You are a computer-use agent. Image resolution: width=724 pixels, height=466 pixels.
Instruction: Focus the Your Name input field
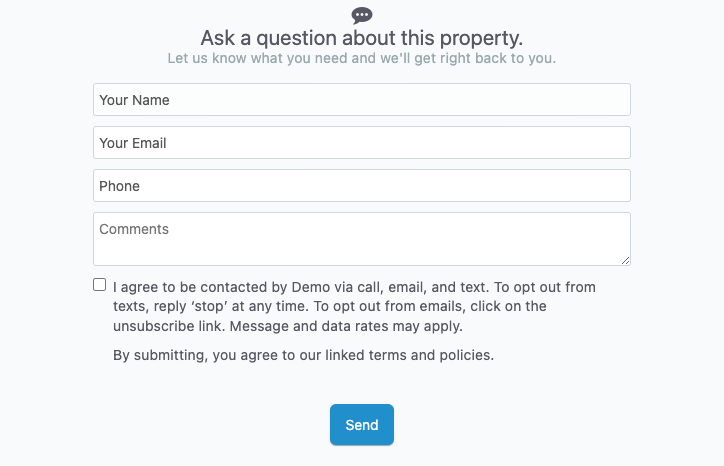point(362,100)
